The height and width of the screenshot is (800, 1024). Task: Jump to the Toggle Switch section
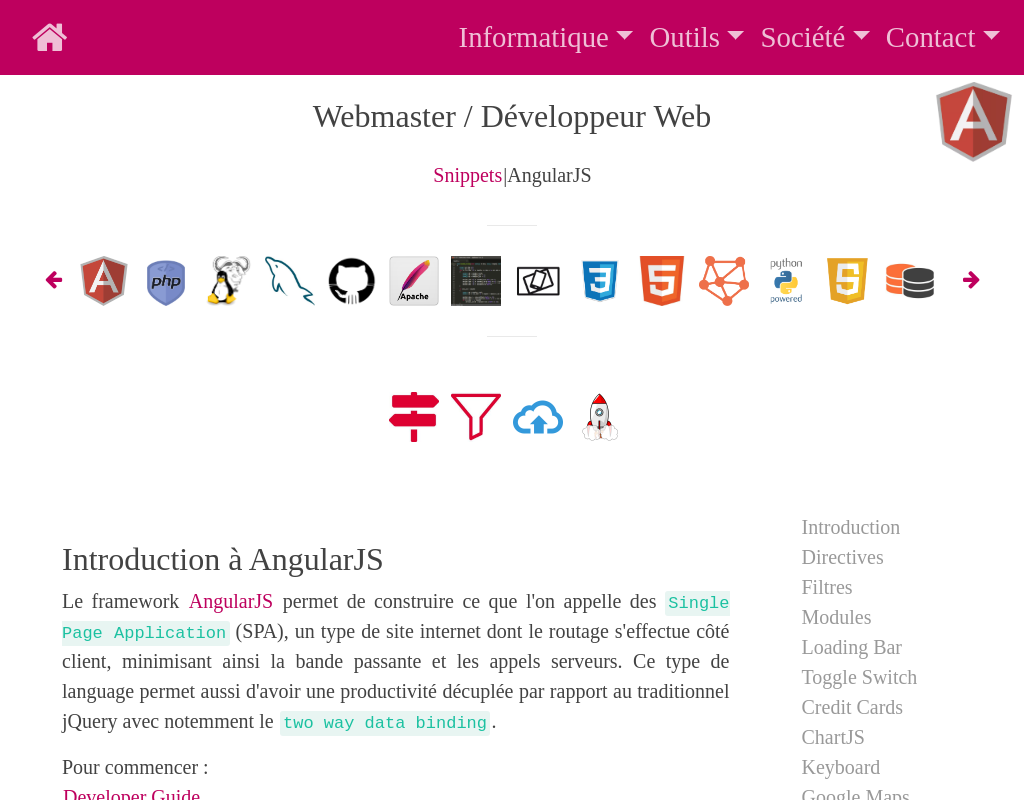click(x=859, y=678)
